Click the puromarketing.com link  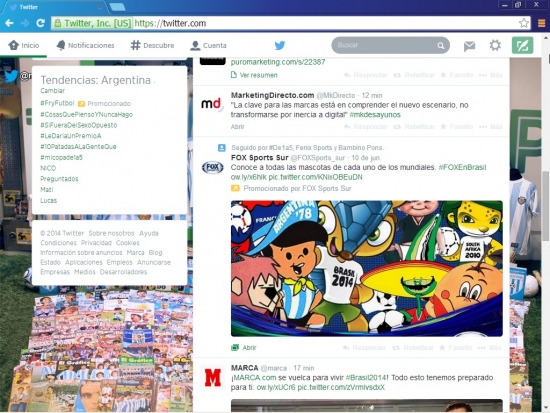pyautogui.click(x=278, y=62)
